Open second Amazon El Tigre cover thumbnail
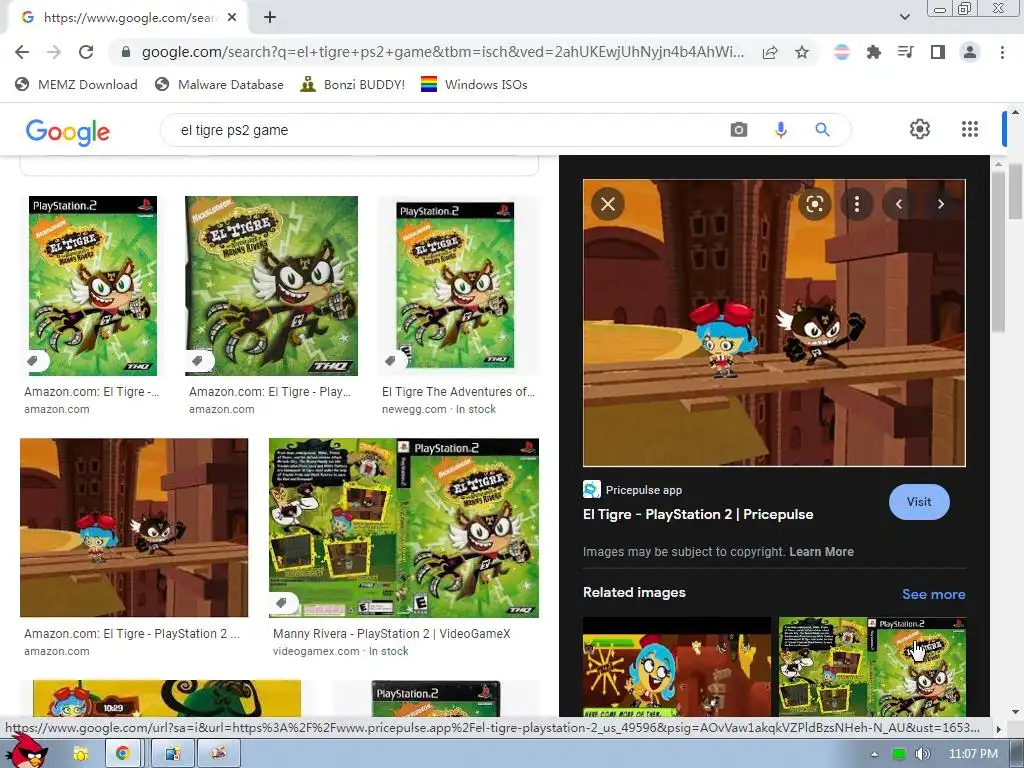The height and width of the screenshot is (768, 1024). (272, 286)
